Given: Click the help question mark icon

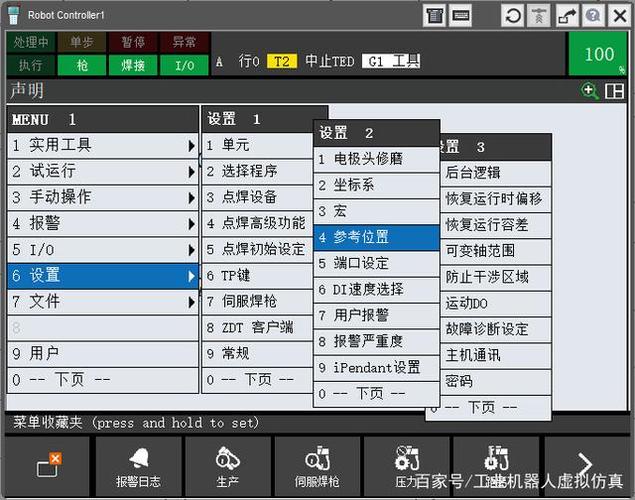Looking at the screenshot, I should [593, 16].
